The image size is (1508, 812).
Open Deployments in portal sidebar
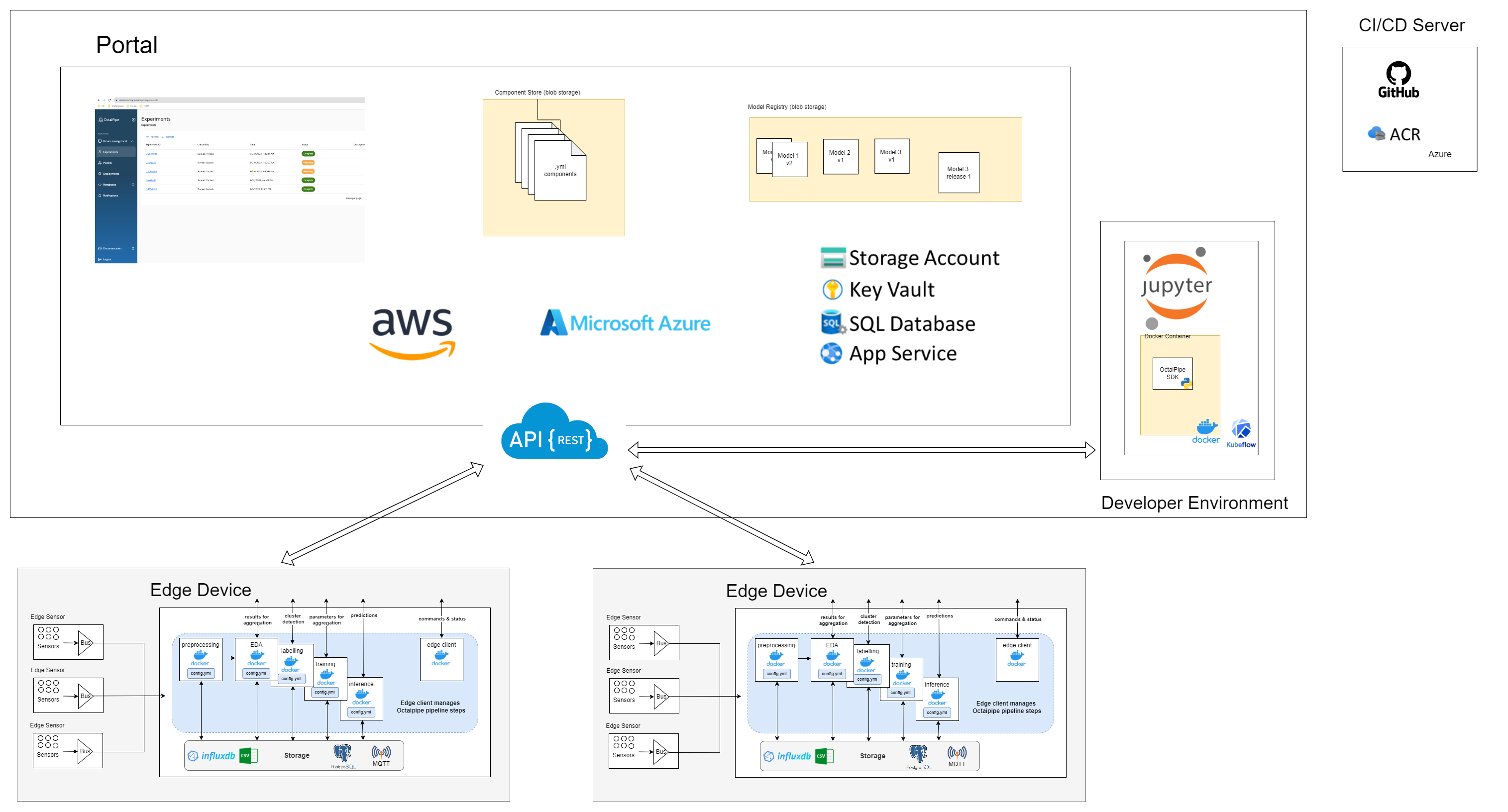[116, 173]
